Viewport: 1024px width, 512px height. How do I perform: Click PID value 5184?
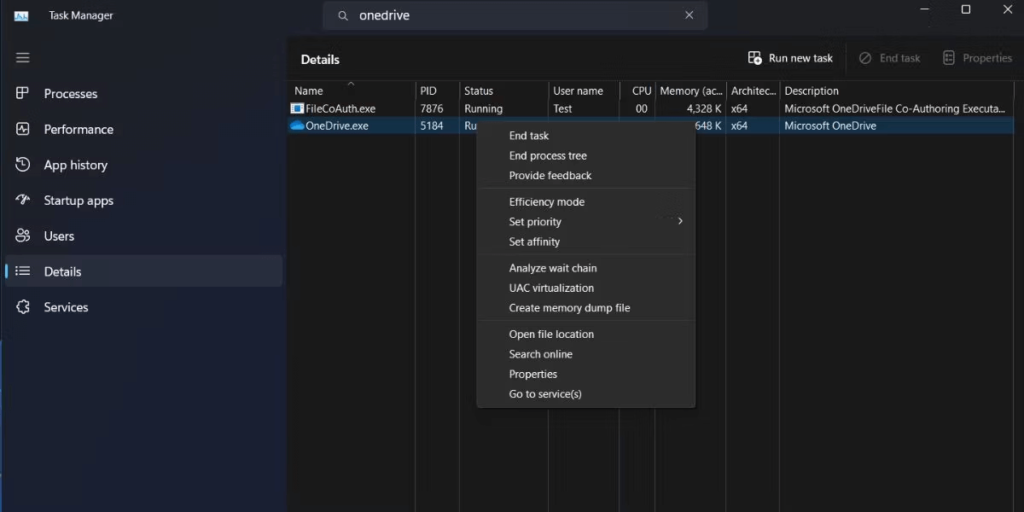point(432,125)
